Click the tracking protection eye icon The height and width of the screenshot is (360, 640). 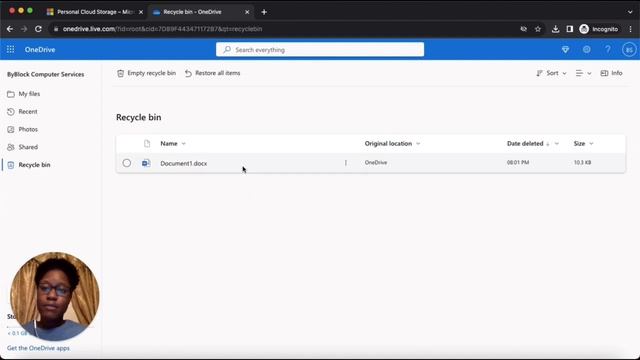click(x=523, y=29)
